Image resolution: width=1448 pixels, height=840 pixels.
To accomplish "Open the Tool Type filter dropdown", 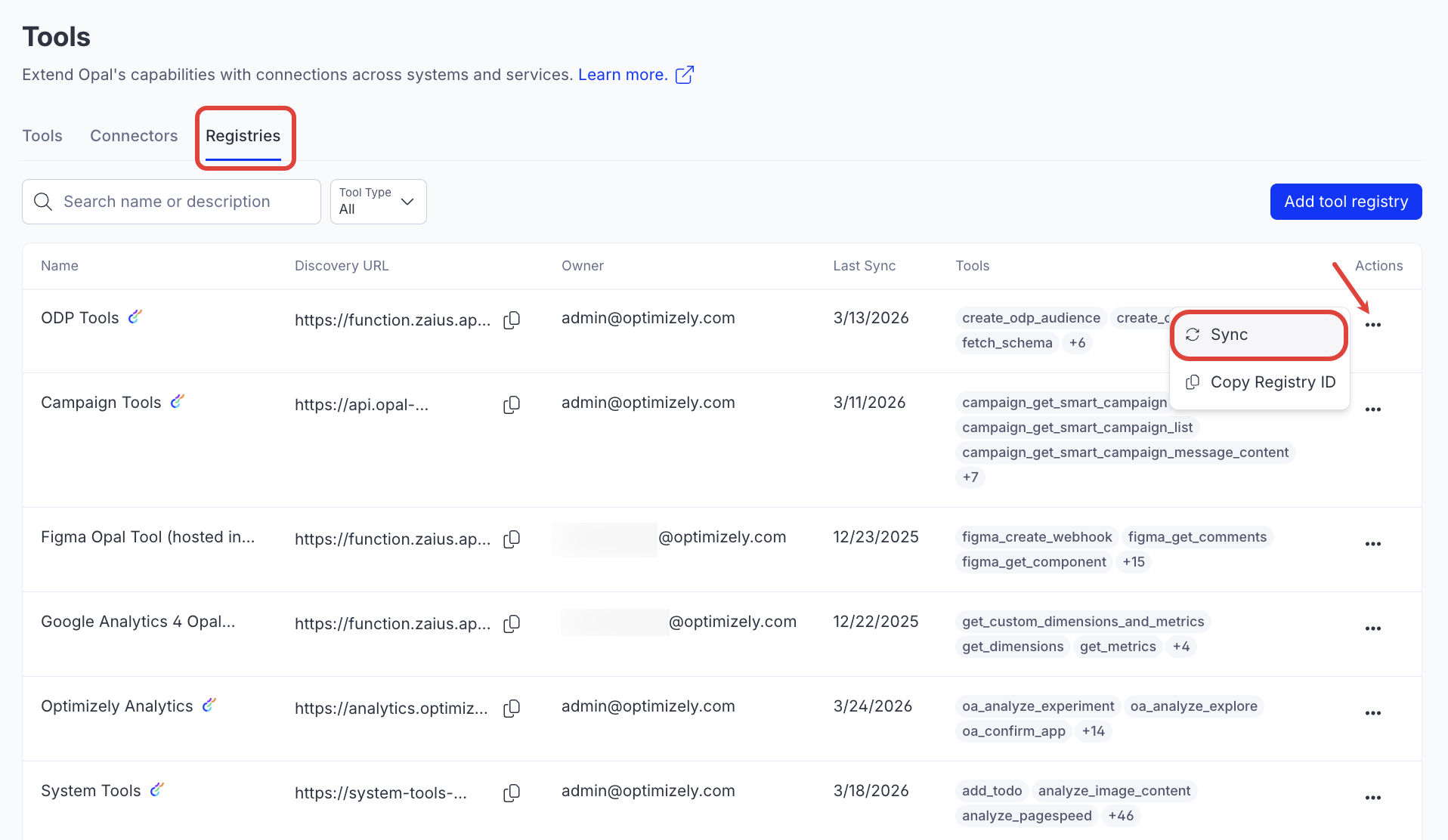I will click(x=378, y=202).
